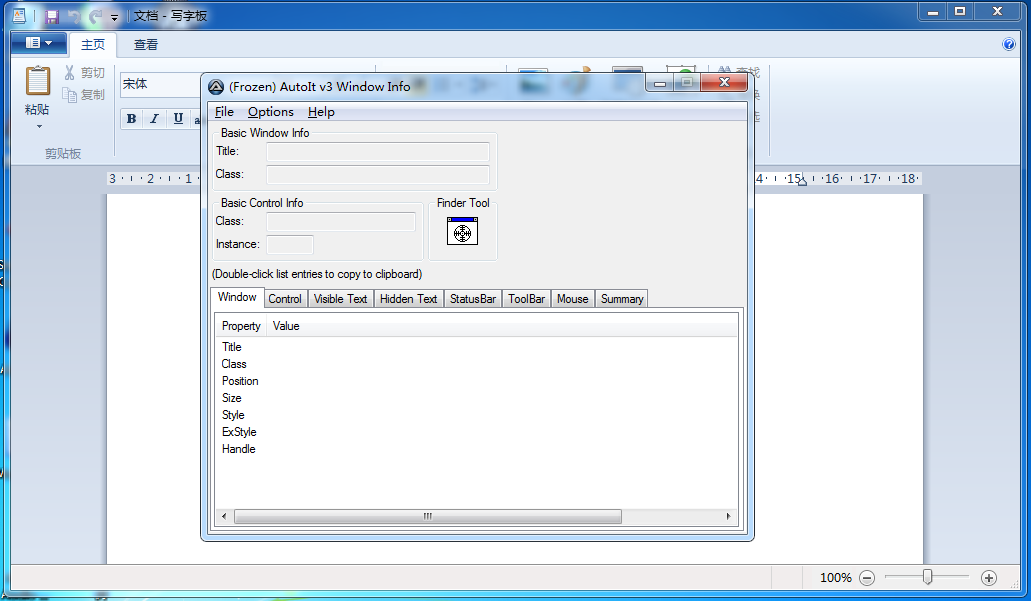The image size is (1031, 601).
Task: Maximize the WordPad window
Action: coord(960,11)
